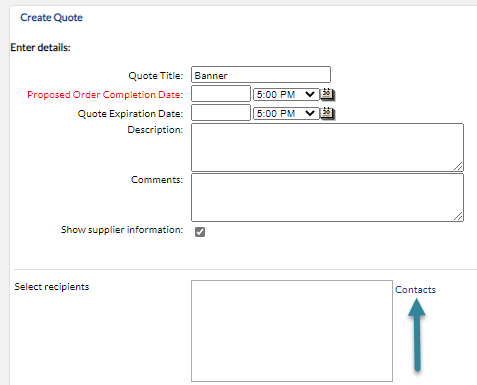Expand the Proposed Order Completion time dropdown

coord(286,94)
